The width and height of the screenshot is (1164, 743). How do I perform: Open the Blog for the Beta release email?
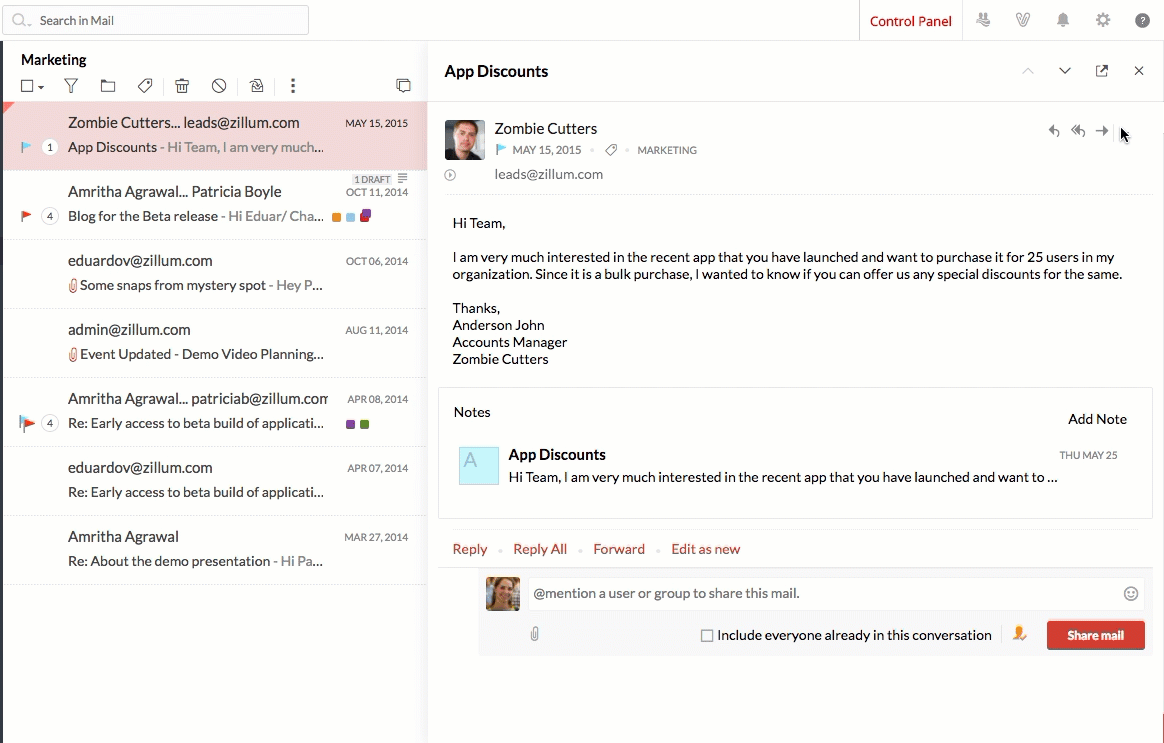click(x=215, y=205)
